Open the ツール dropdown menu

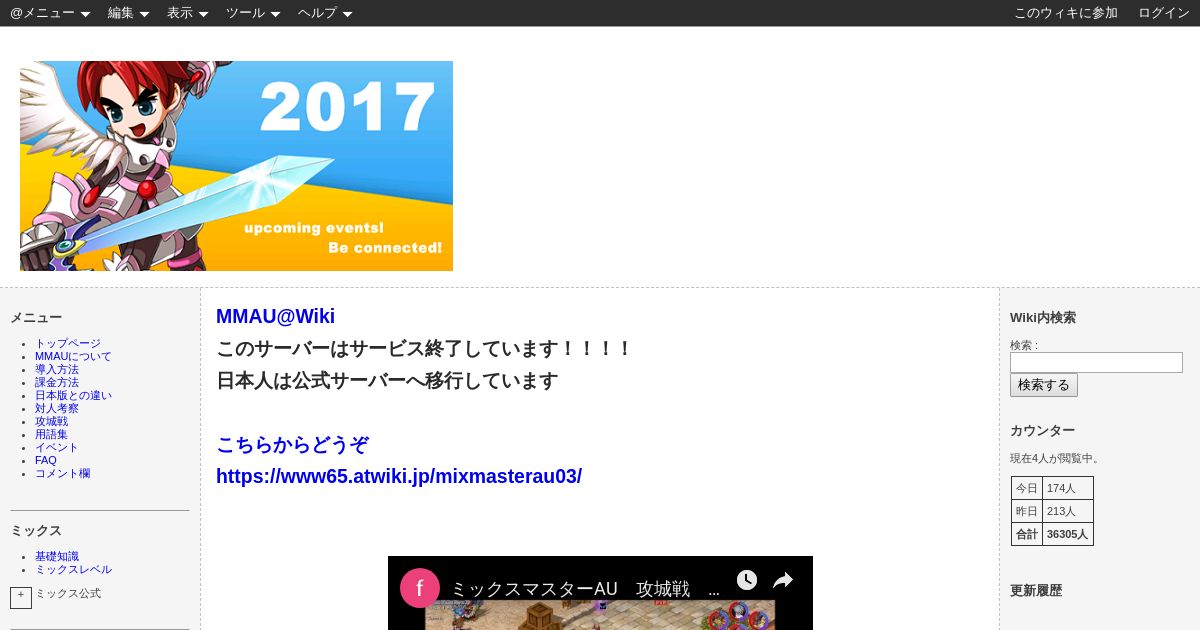[x=253, y=13]
